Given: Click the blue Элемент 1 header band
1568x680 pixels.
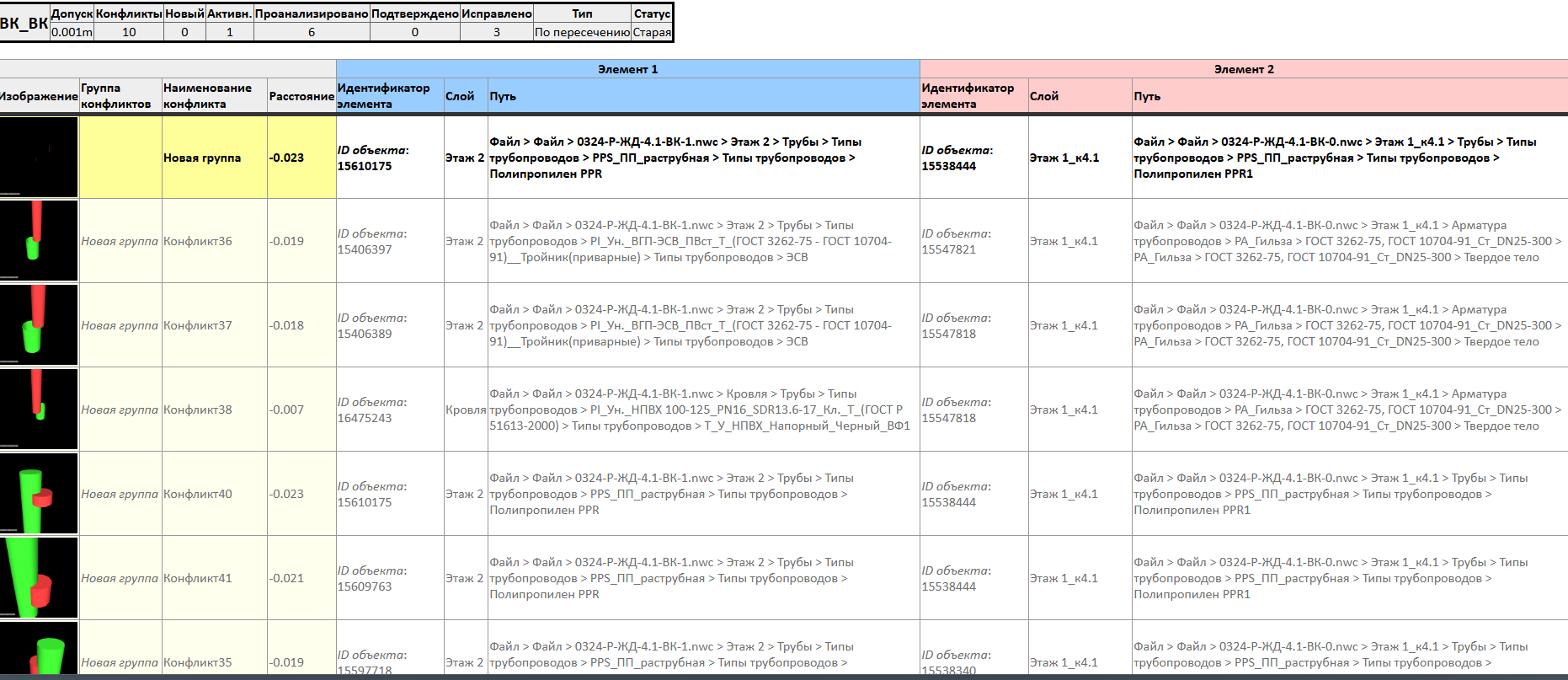Looking at the screenshot, I should point(627,69).
